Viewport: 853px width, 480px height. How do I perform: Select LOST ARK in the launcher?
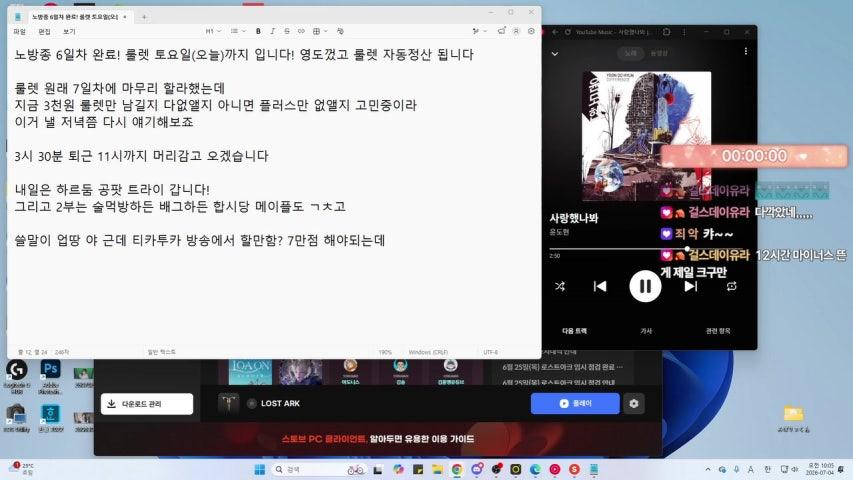point(280,403)
